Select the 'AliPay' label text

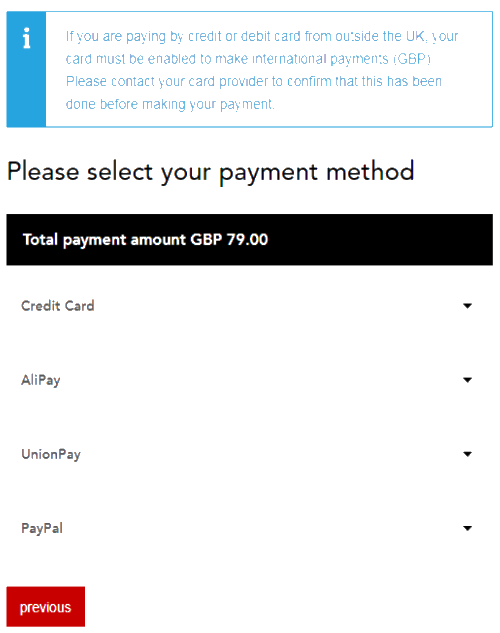point(41,380)
